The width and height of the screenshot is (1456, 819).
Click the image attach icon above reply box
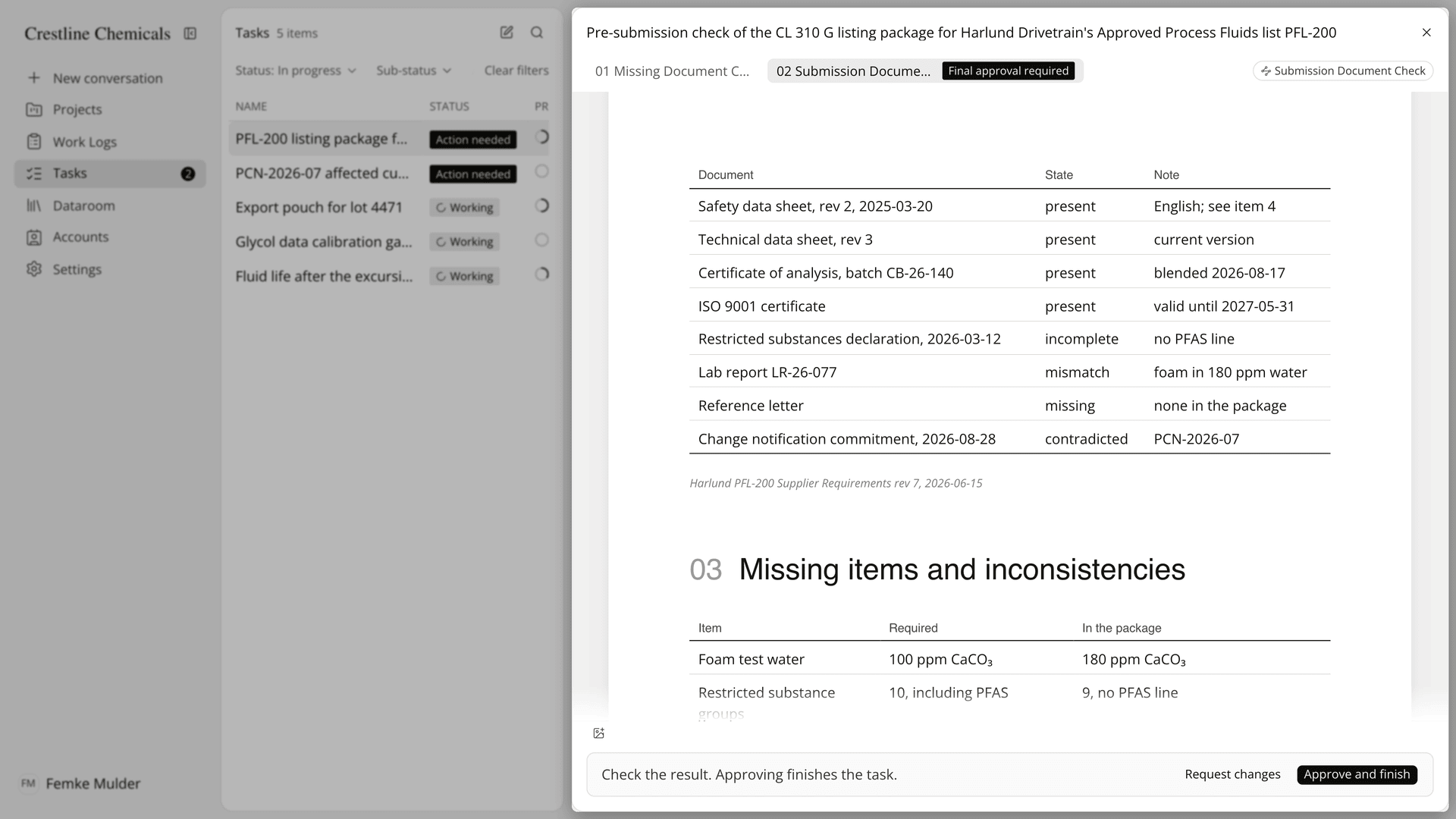pyautogui.click(x=599, y=733)
